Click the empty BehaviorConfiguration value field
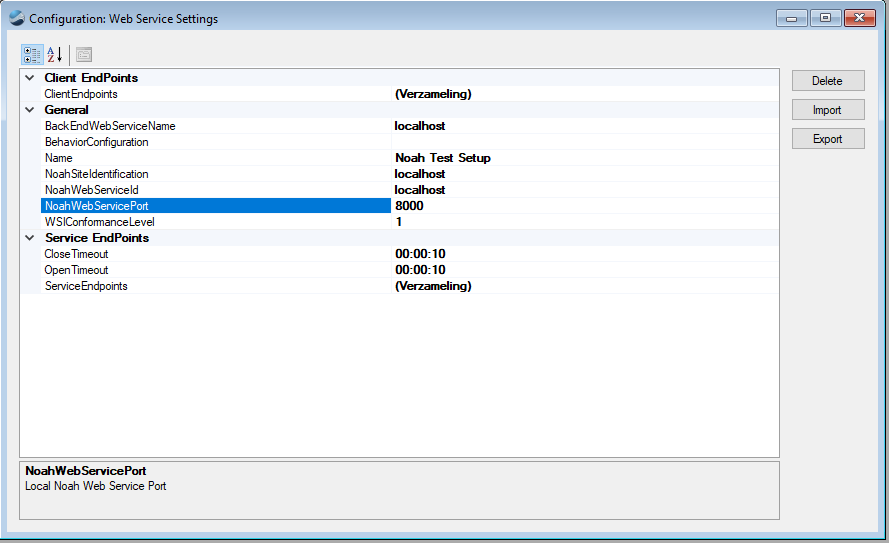889x543 pixels. [x=584, y=142]
